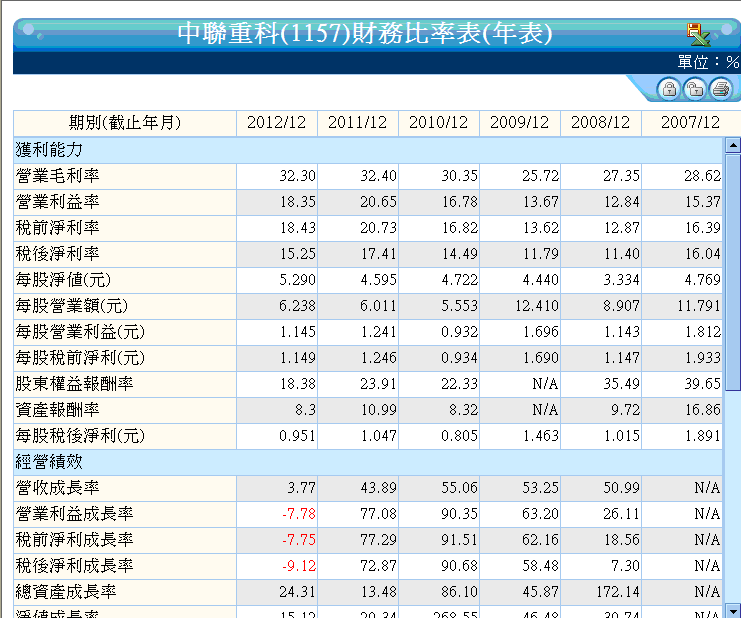Click the 獲利能力 section row

368,150
